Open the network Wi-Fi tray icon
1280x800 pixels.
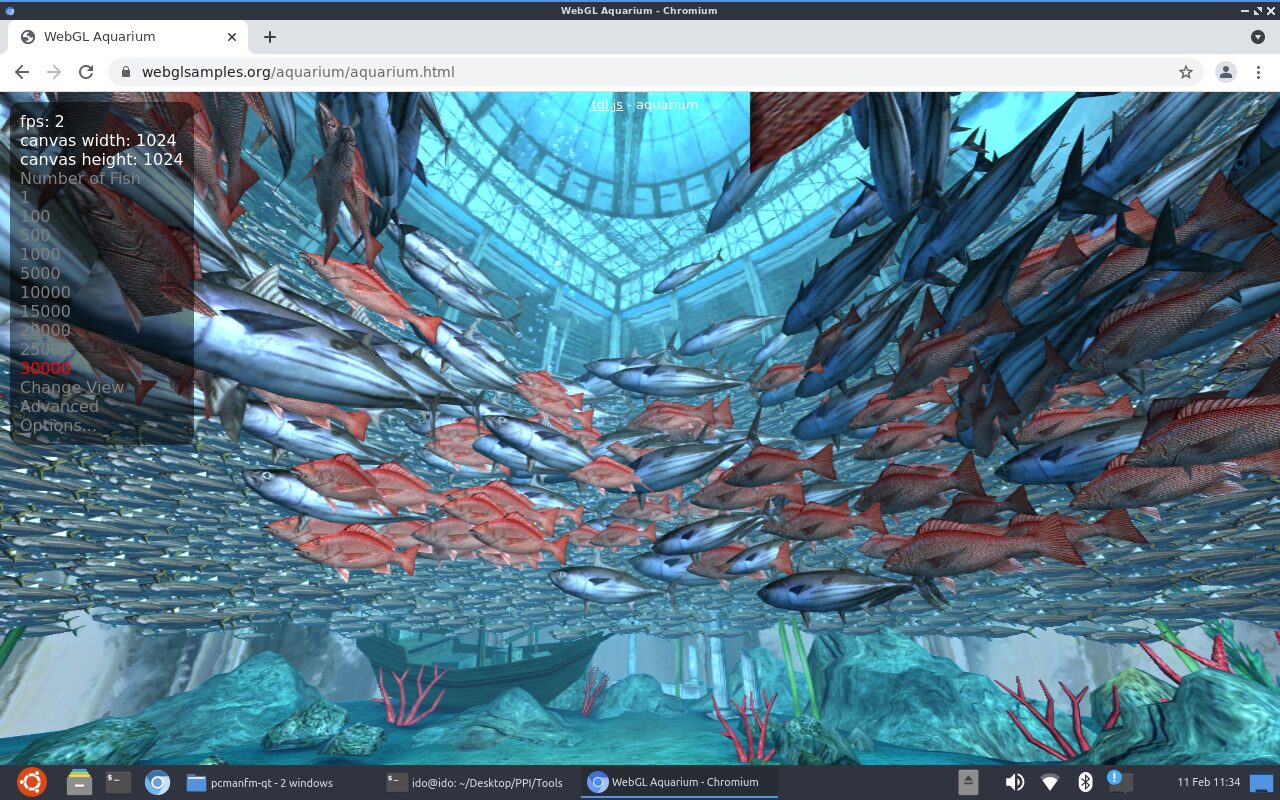pos(1050,782)
